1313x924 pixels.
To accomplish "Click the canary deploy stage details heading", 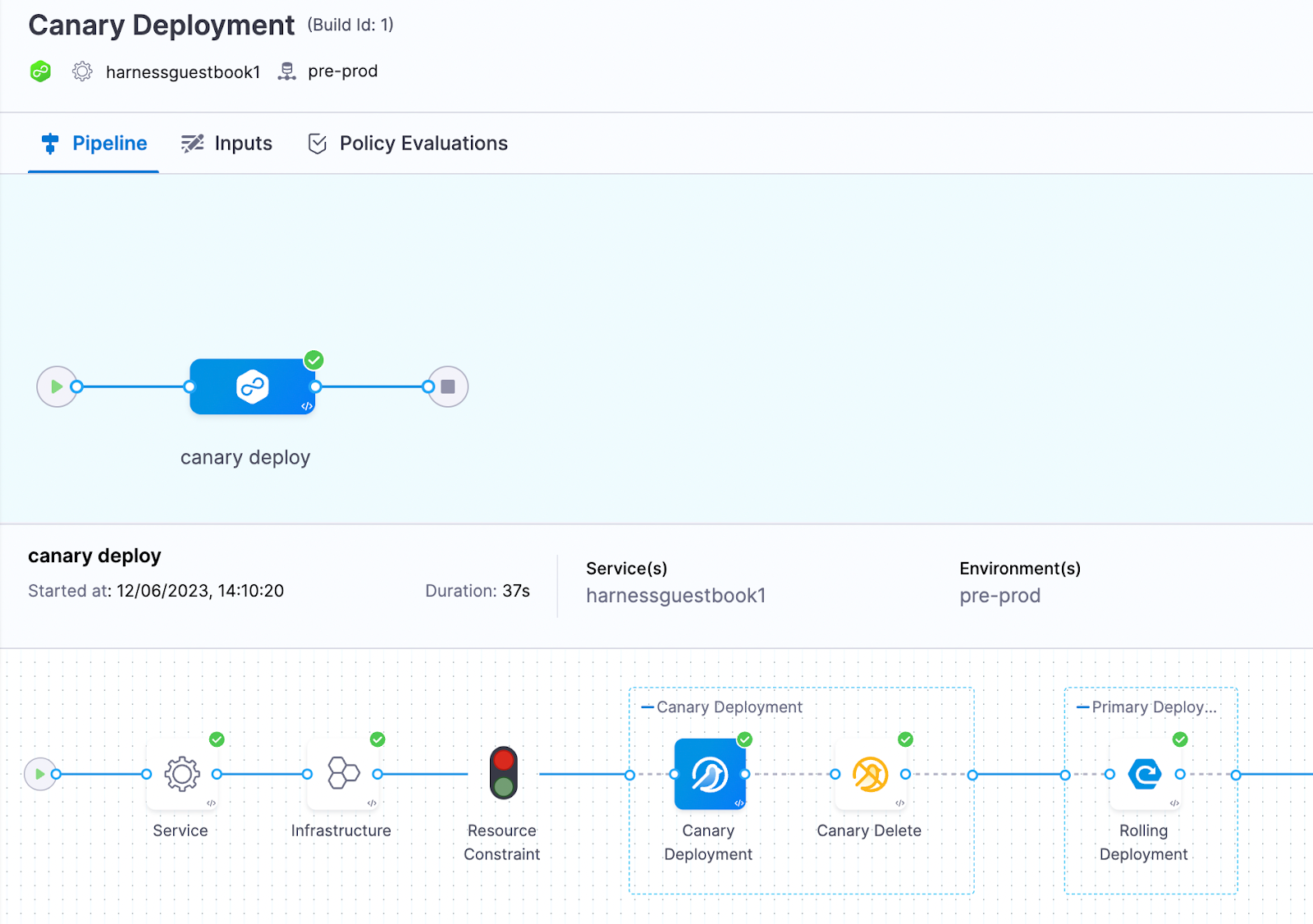I will [x=94, y=556].
